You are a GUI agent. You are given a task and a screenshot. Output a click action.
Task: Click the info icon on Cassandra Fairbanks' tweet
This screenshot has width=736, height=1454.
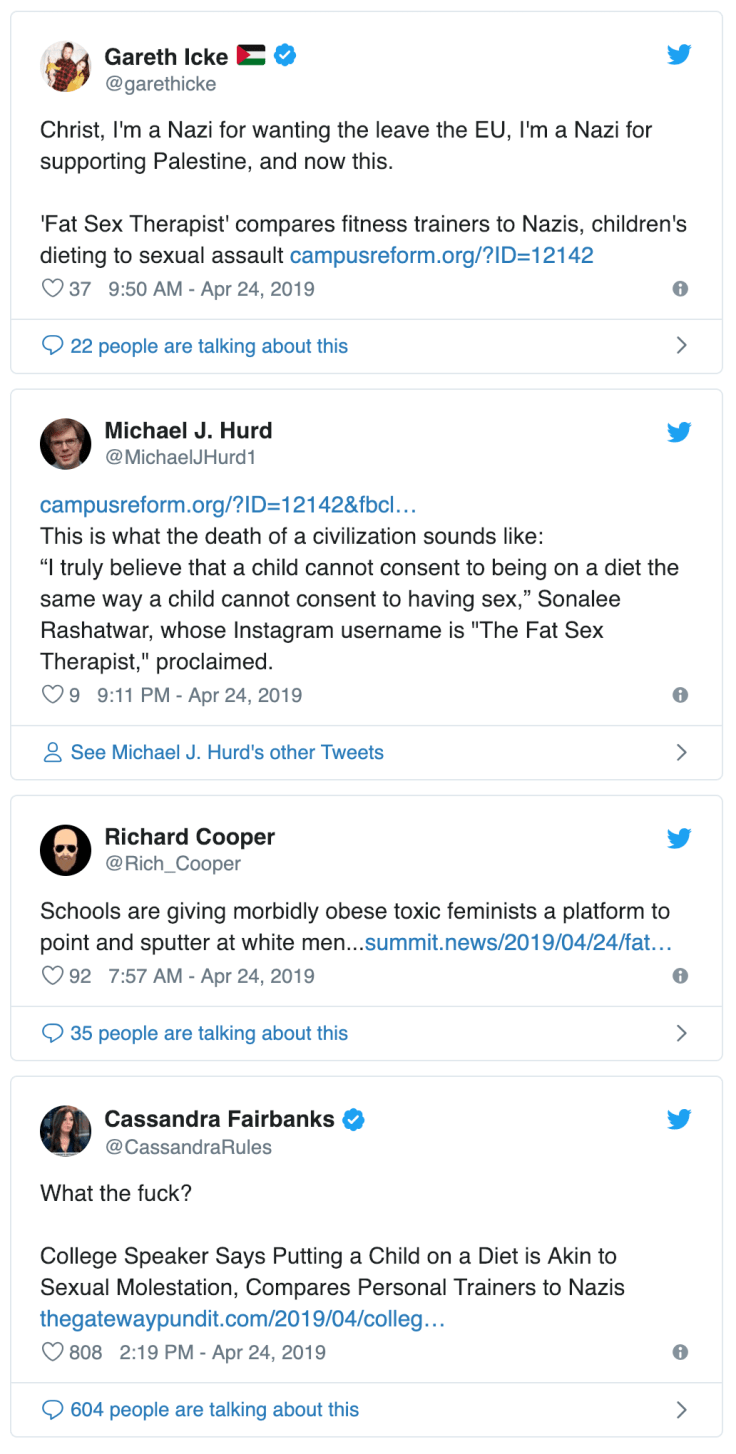click(680, 1351)
